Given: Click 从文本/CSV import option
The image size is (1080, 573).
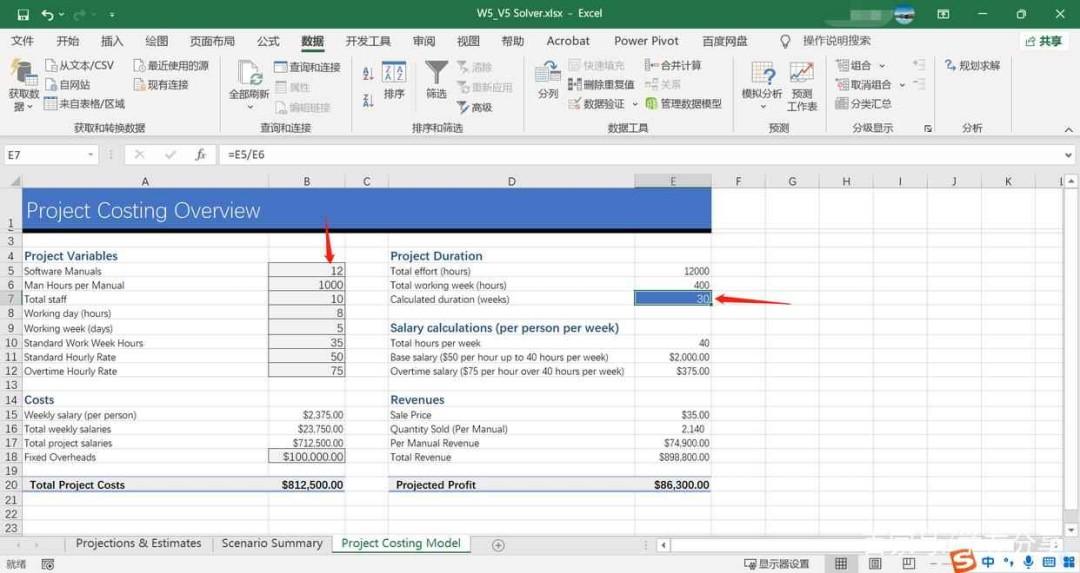Looking at the screenshot, I should pos(79,65).
